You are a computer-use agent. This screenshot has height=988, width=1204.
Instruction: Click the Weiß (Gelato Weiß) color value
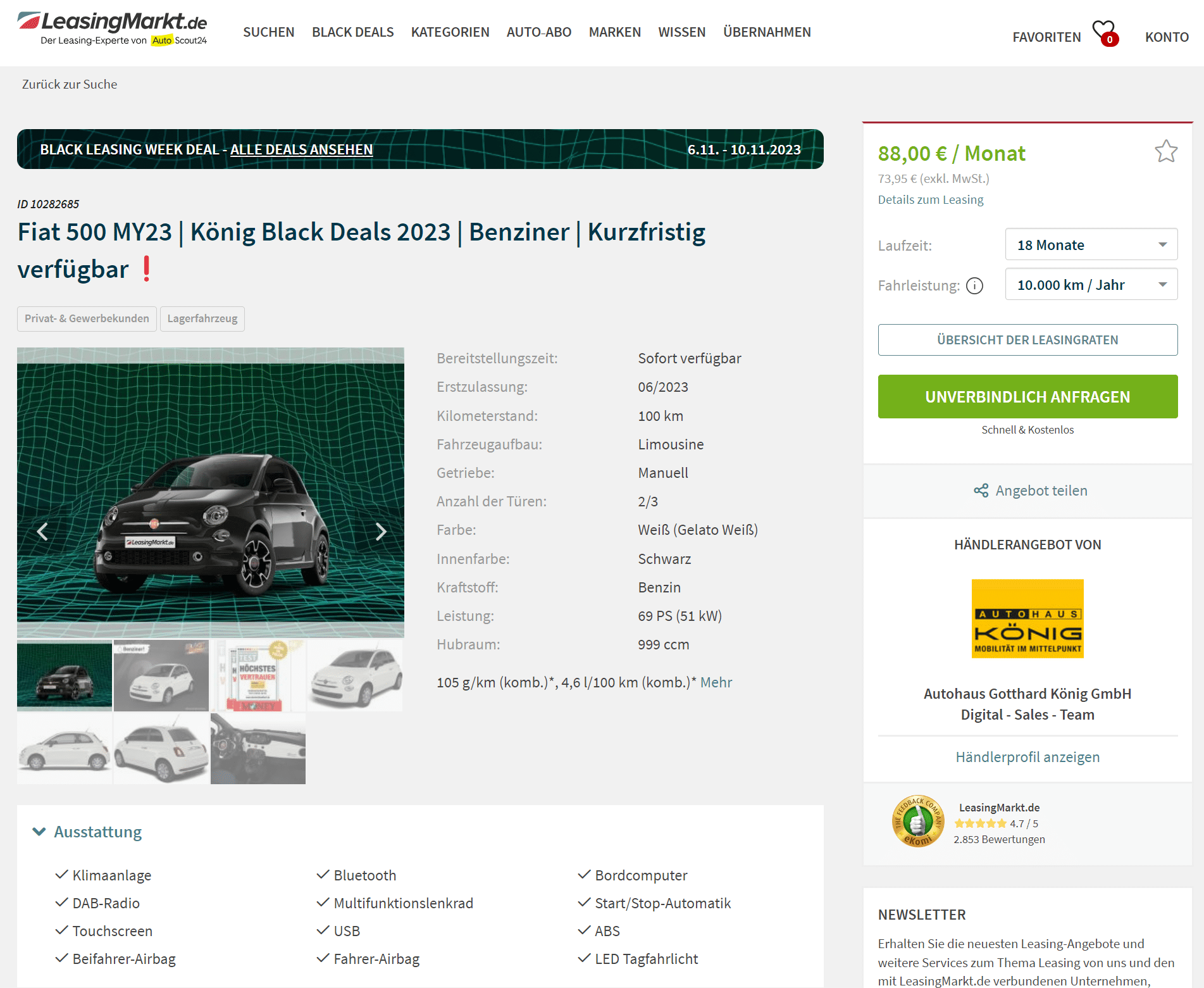pos(698,530)
